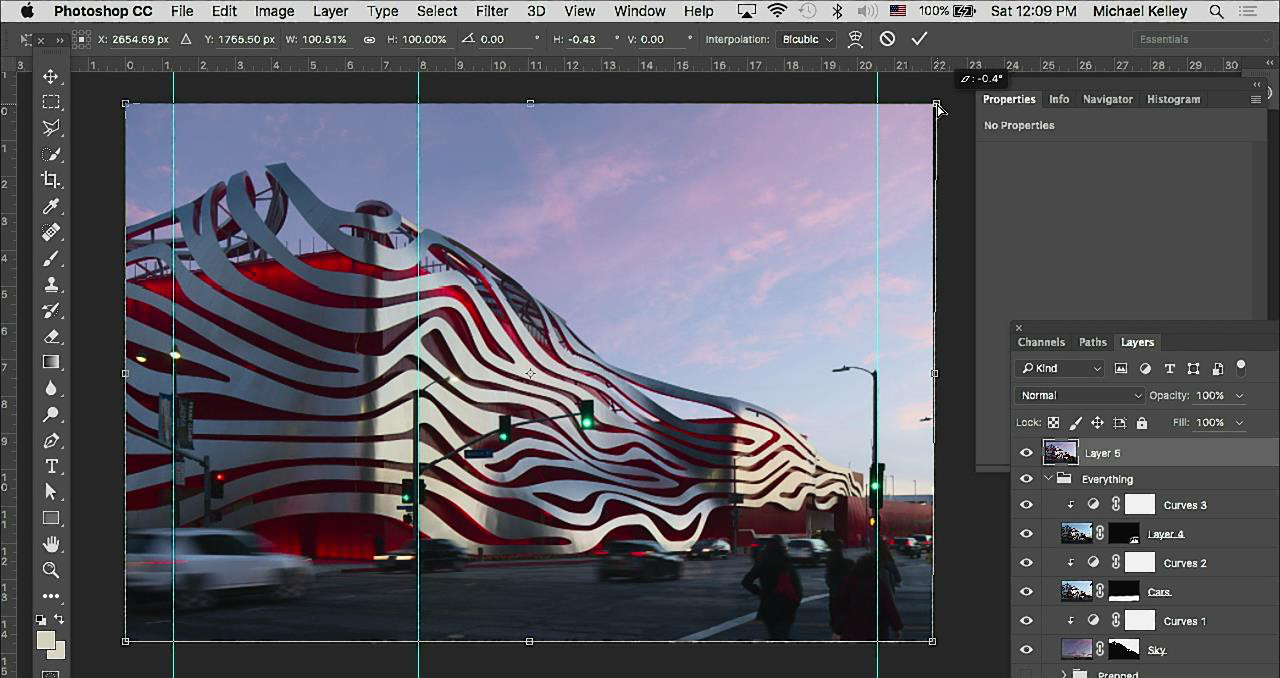Click the pixel layers filter icon
This screenshot has width=1280, height=678.
coord(1121,369)
